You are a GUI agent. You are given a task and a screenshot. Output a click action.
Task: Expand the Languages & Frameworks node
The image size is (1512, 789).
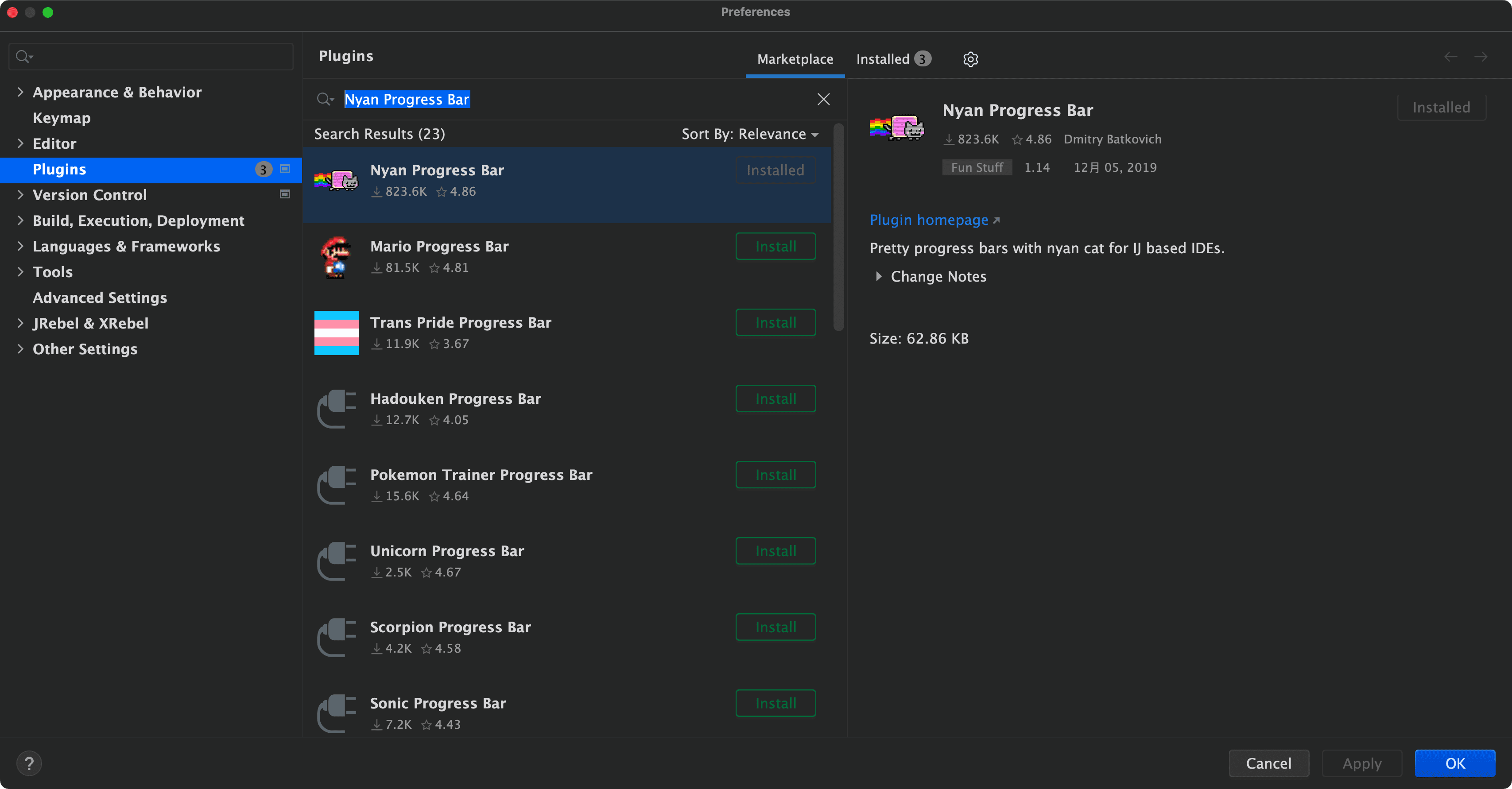[20, 246]
